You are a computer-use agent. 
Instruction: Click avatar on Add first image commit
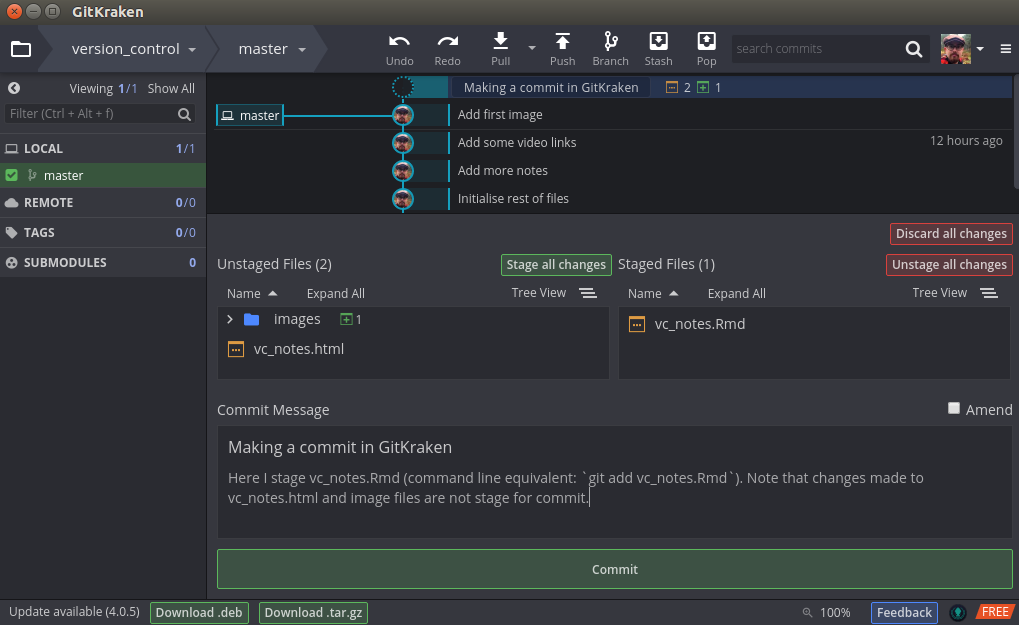click(x=403, y=115)
